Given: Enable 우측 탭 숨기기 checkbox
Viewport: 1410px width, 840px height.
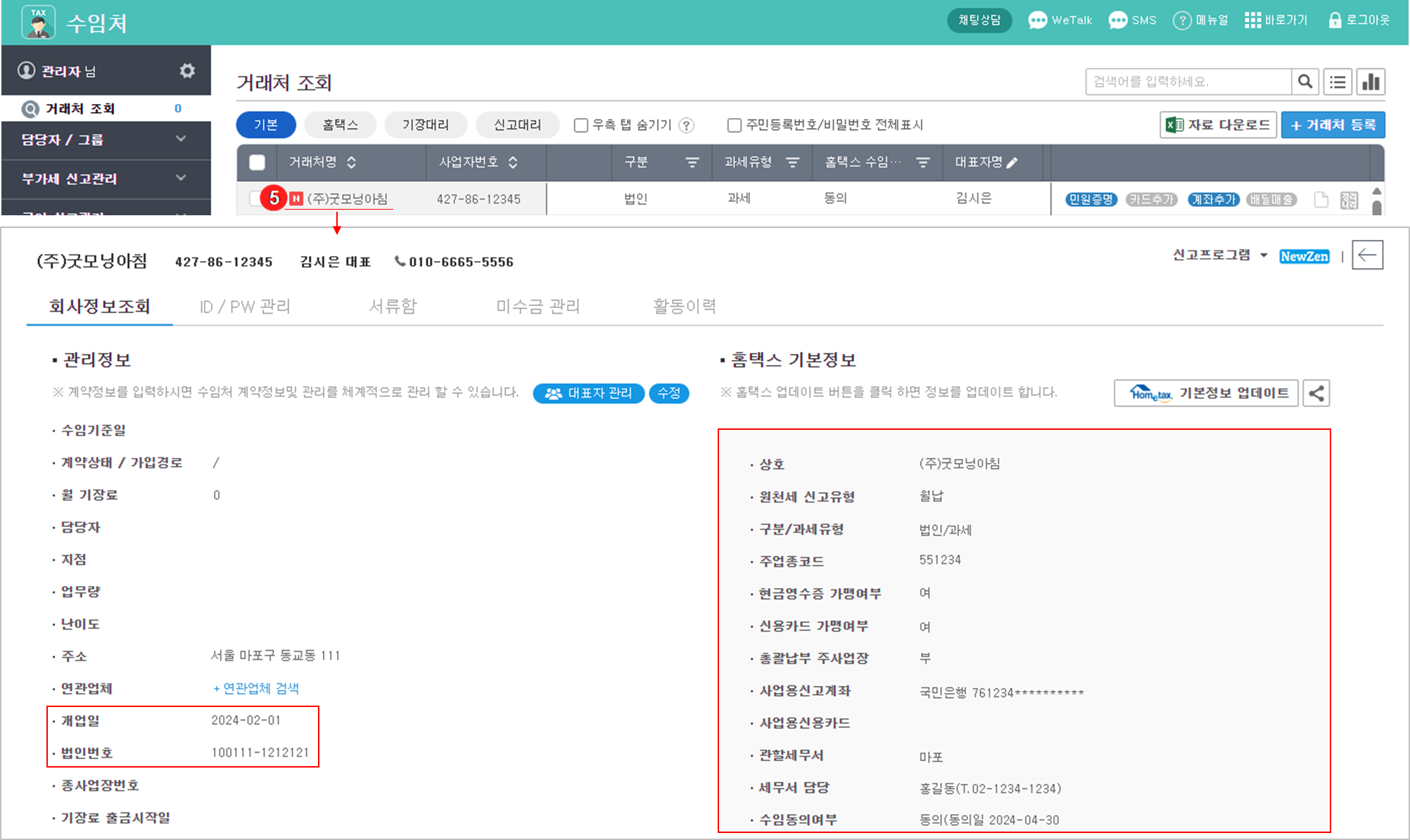Looking at the screenshot, I should coord(581,125).
